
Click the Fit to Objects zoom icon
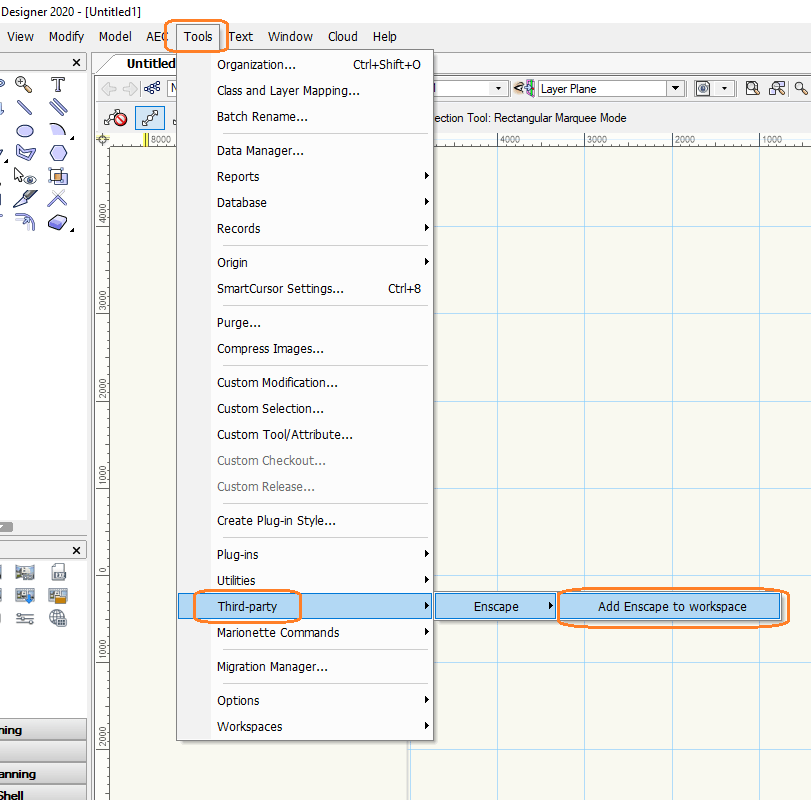(776, 89)
